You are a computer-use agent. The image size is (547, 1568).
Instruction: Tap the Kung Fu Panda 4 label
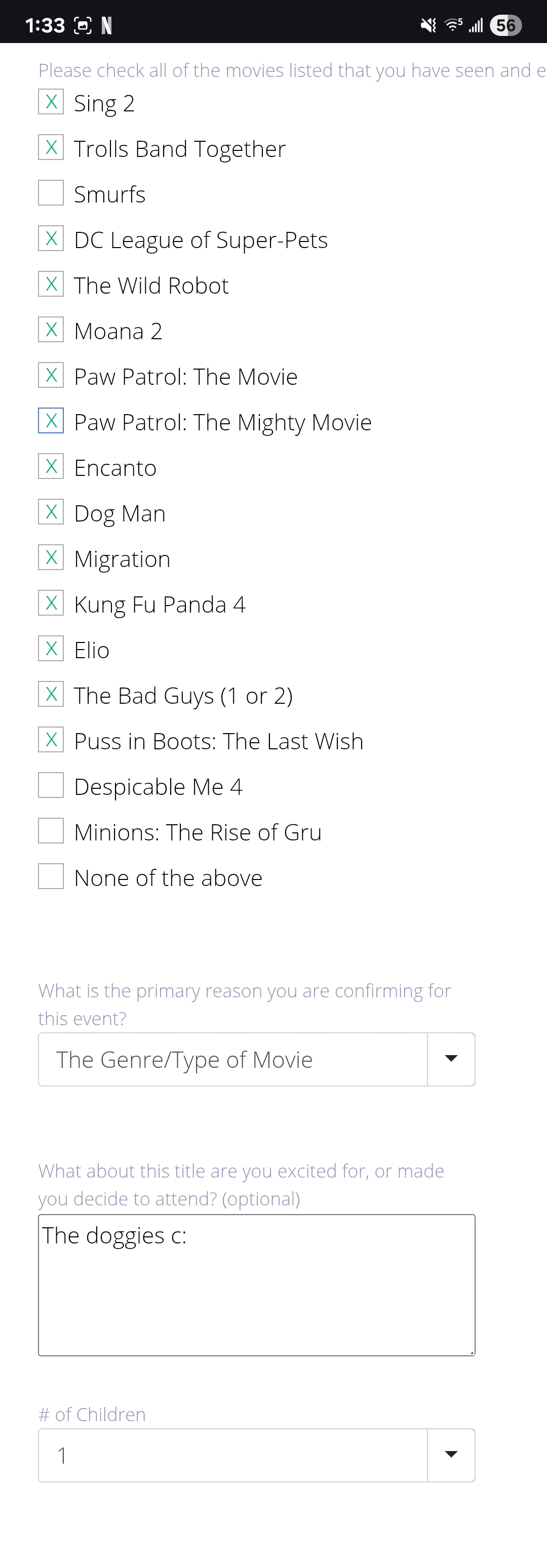[x=160, y=605]
